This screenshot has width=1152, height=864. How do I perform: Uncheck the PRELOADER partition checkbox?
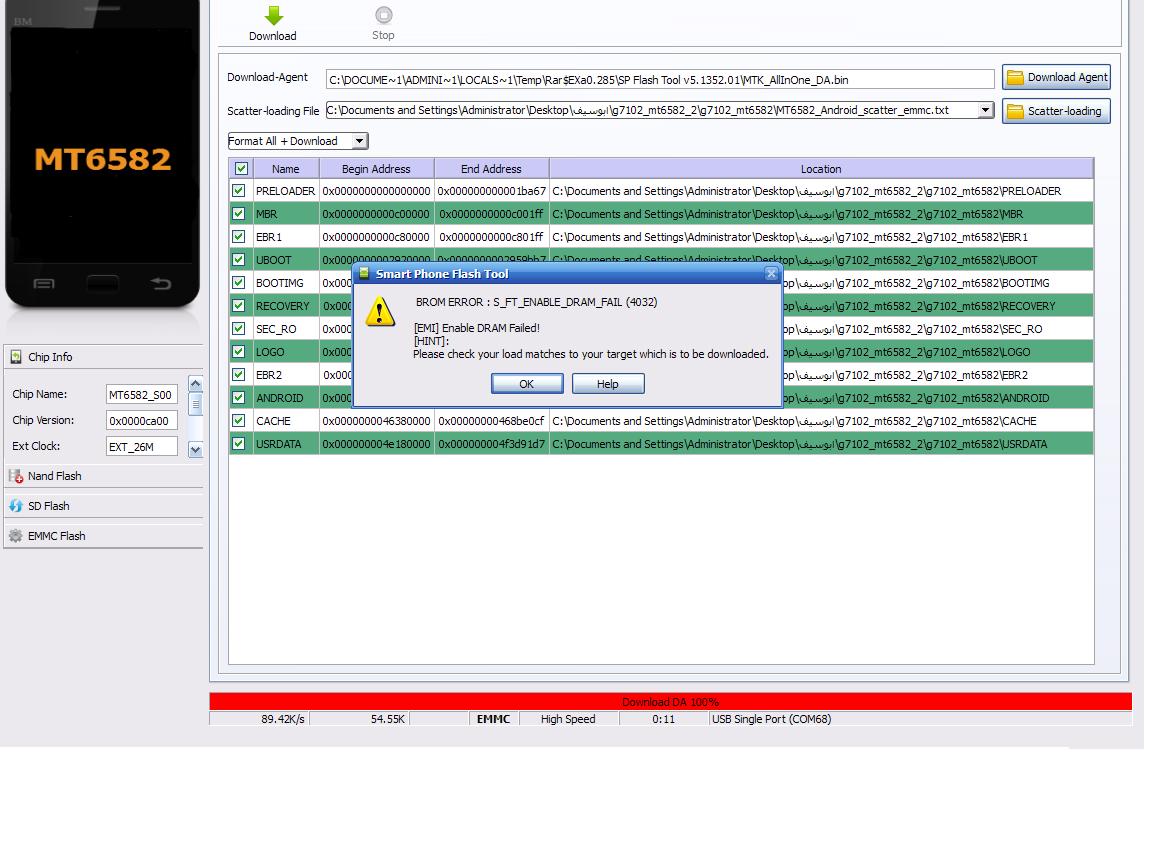click(239, 191)
